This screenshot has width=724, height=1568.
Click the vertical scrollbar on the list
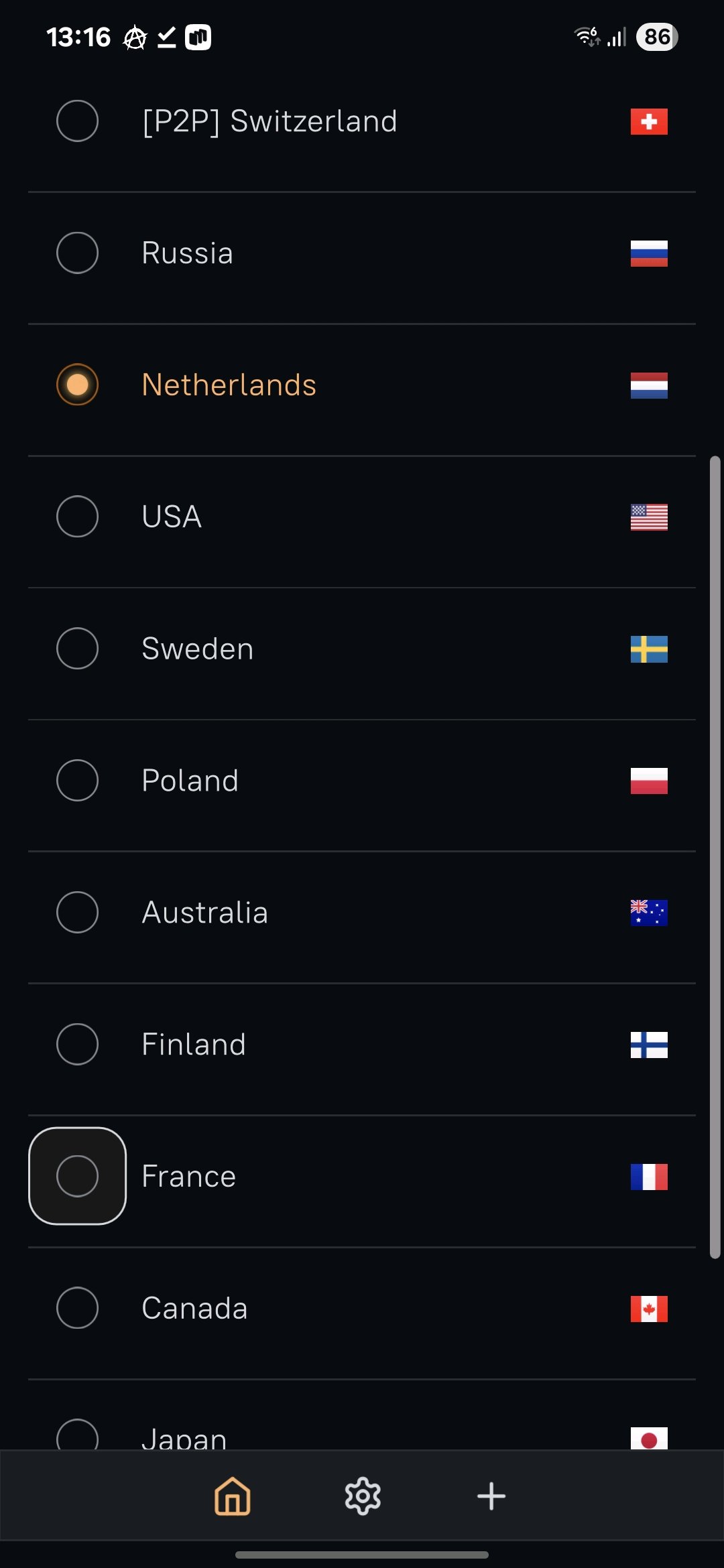(x=715, y=858)
